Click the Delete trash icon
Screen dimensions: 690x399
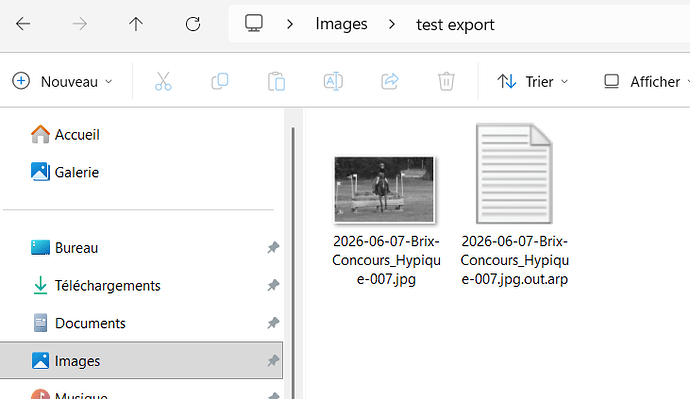[446, 81]
